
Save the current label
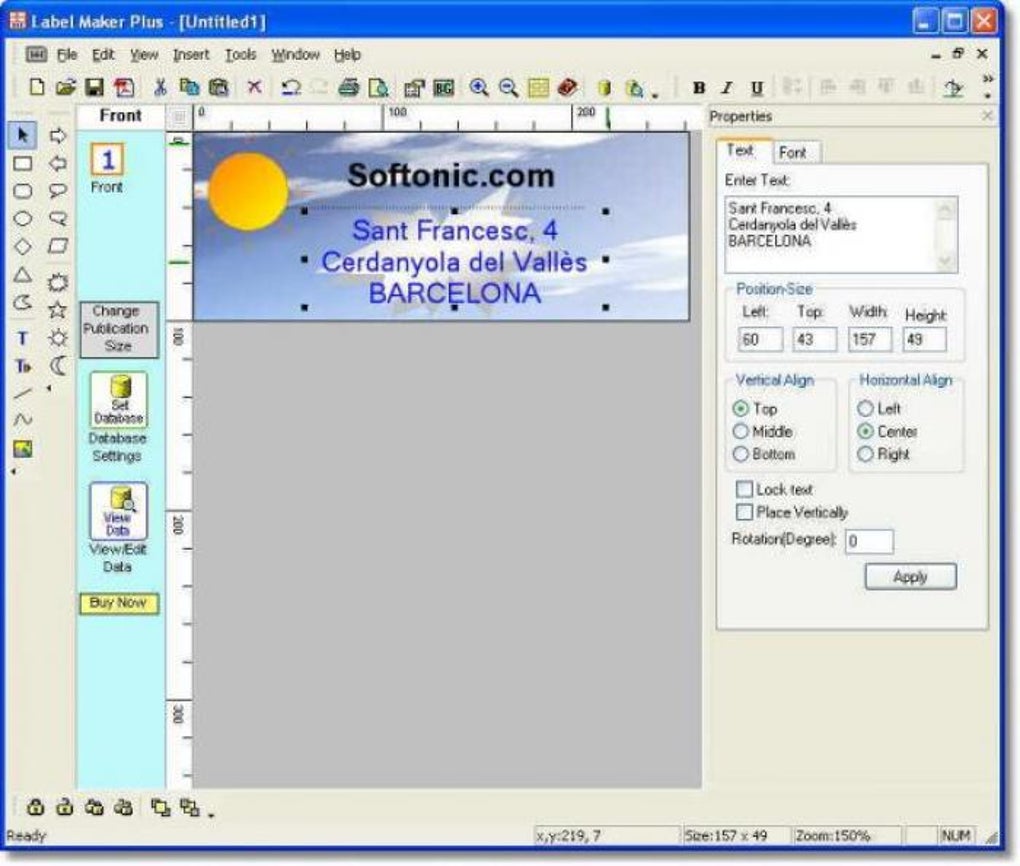[95, 87]
